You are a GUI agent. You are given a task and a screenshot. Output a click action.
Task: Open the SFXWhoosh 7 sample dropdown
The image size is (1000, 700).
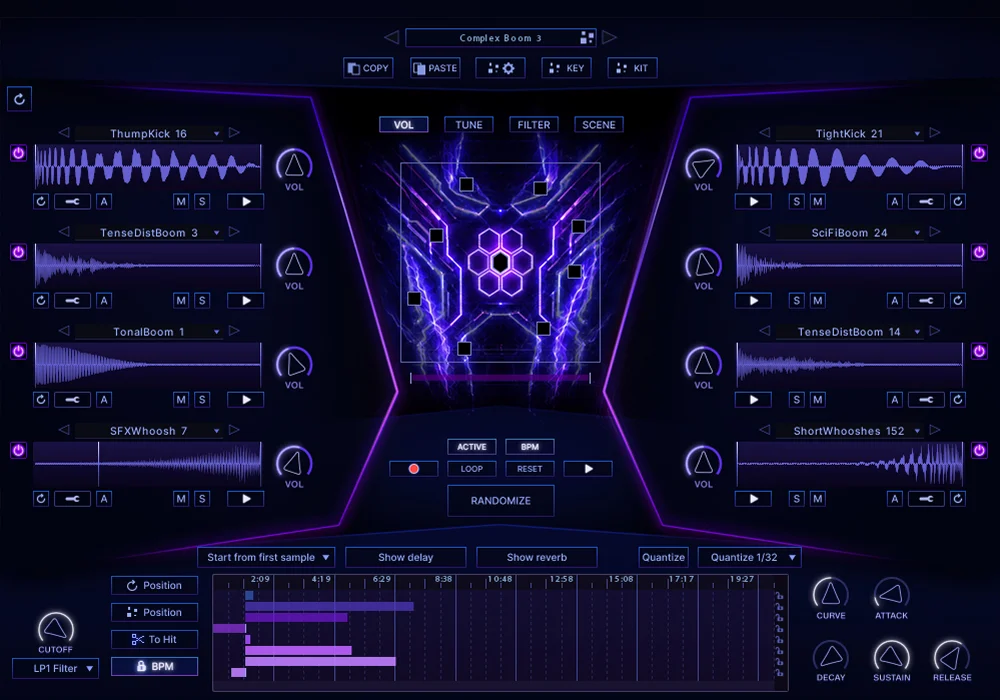217,432
